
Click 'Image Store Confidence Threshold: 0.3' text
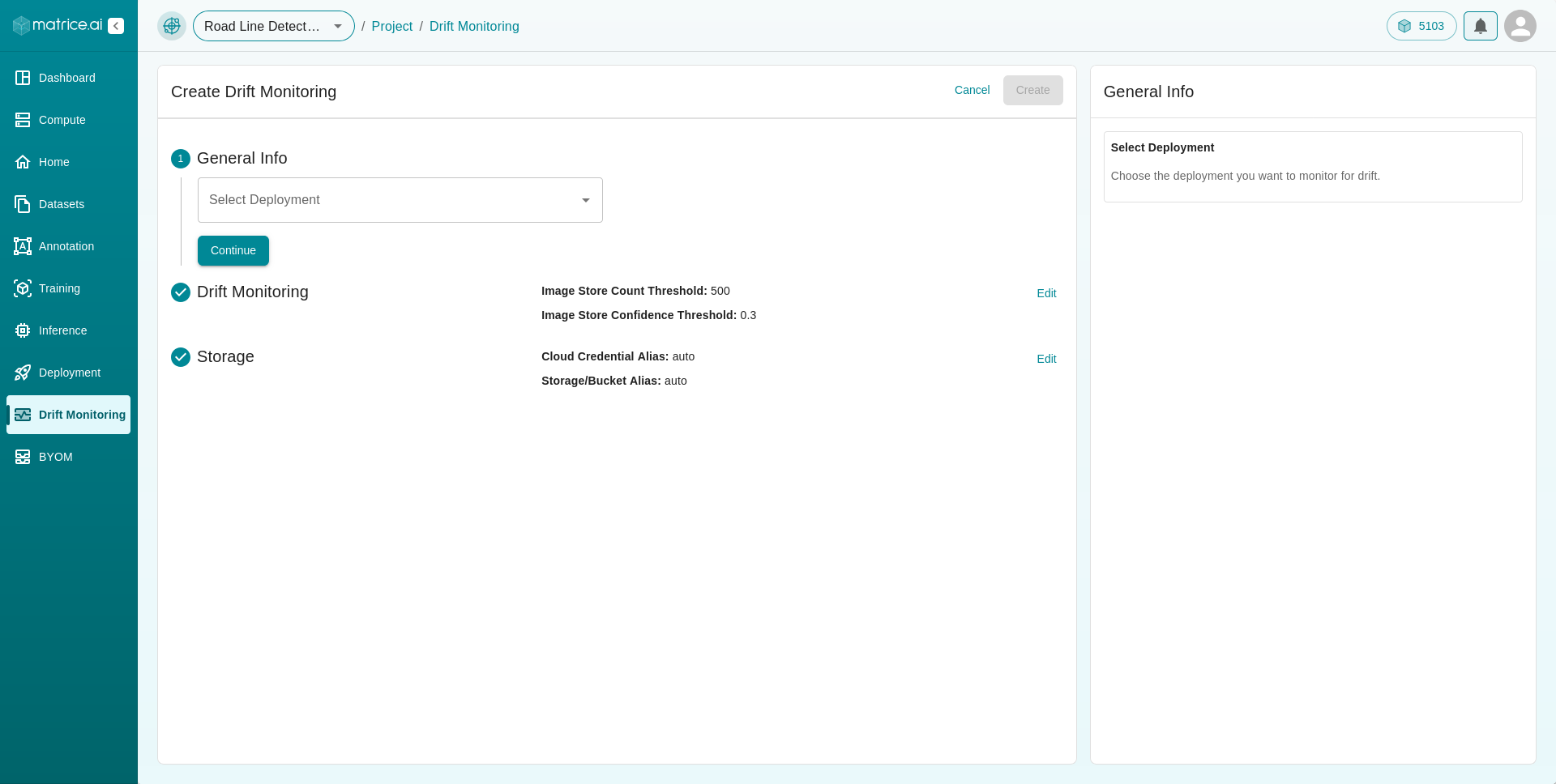point(648,315)
